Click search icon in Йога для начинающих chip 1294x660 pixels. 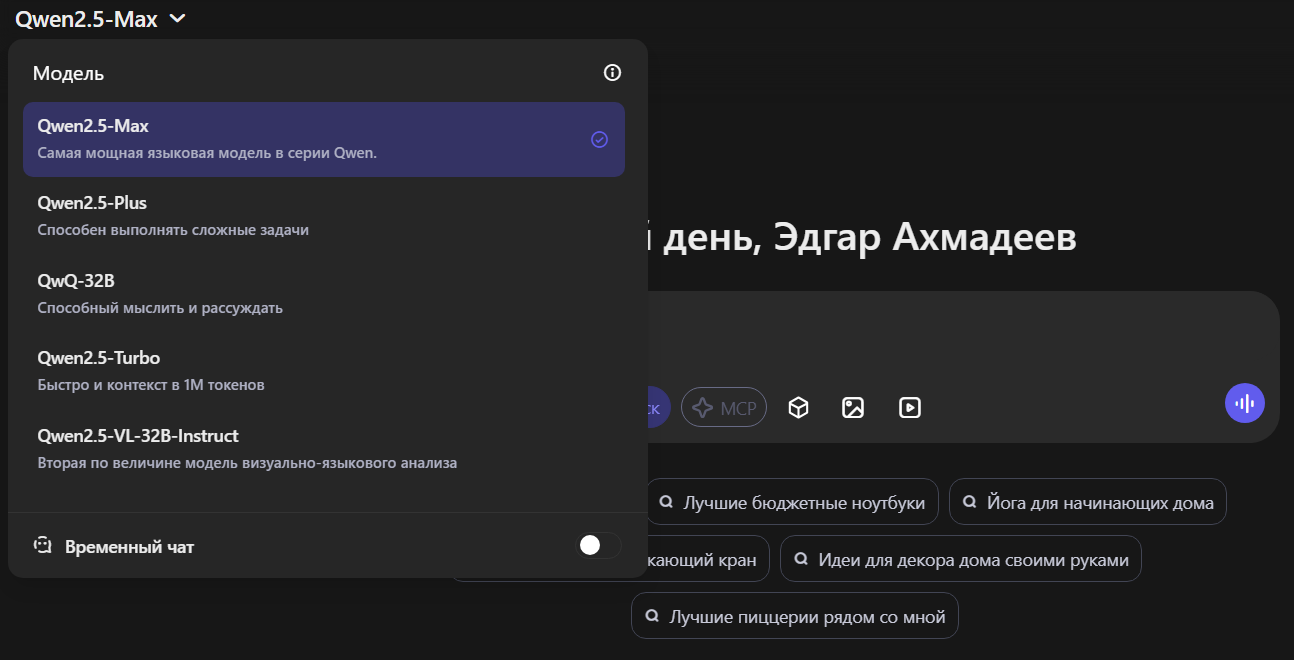[x=968, y=502]
